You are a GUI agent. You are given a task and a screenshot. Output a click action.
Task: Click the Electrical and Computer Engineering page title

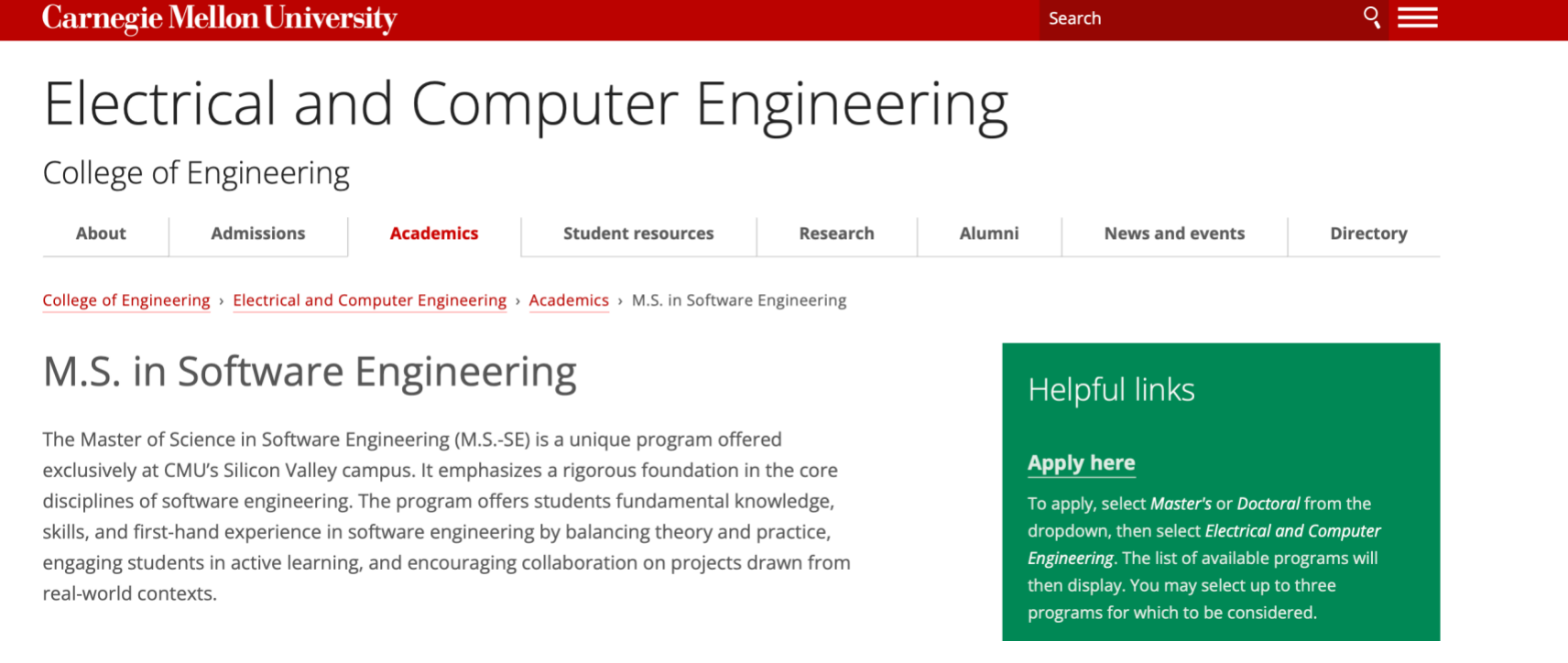click(526, 103)
